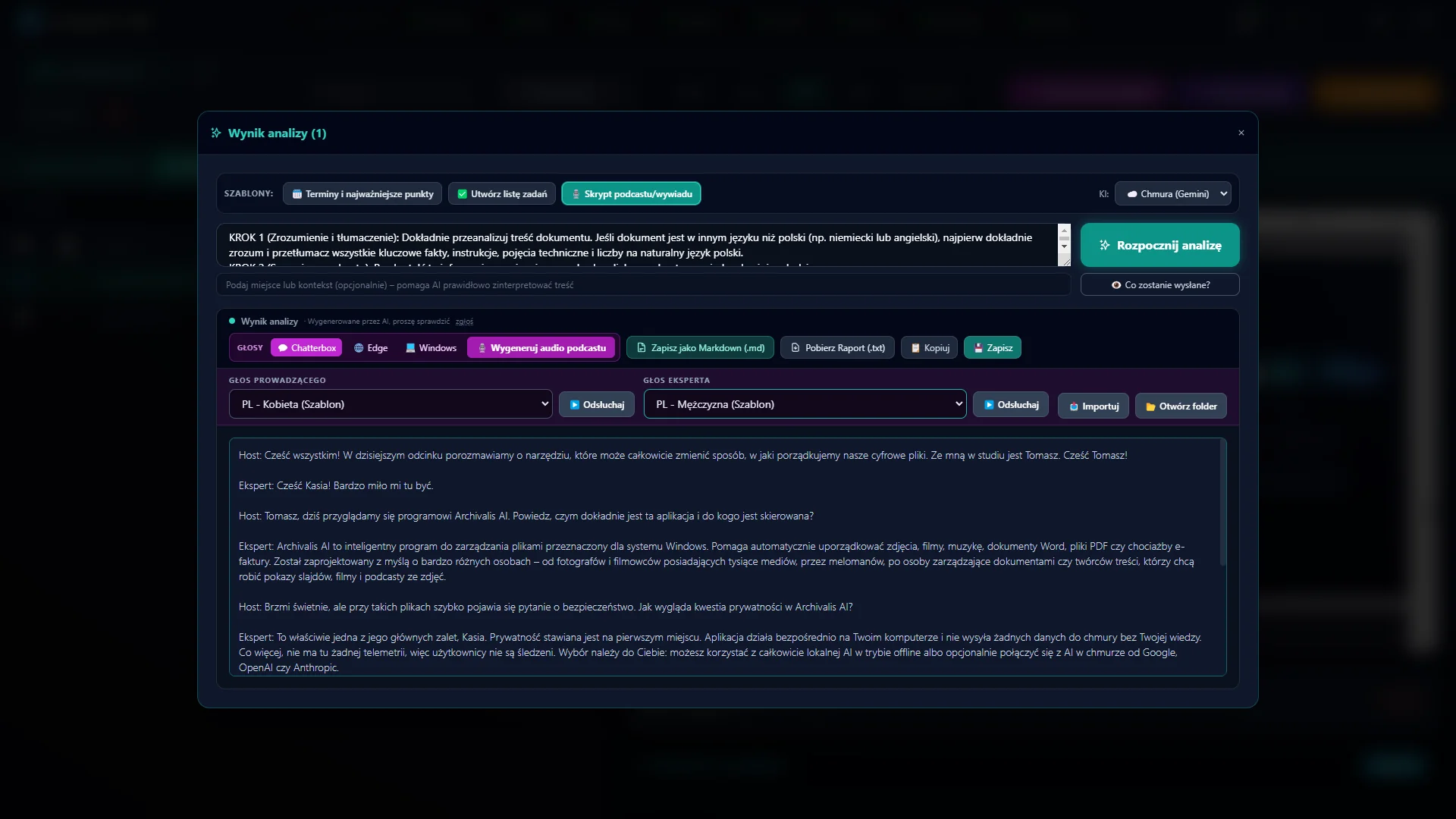Download report via Pobierz Raport (.txt)
Viewport: 1456px width, 819px height.
(x=838, y=348)
